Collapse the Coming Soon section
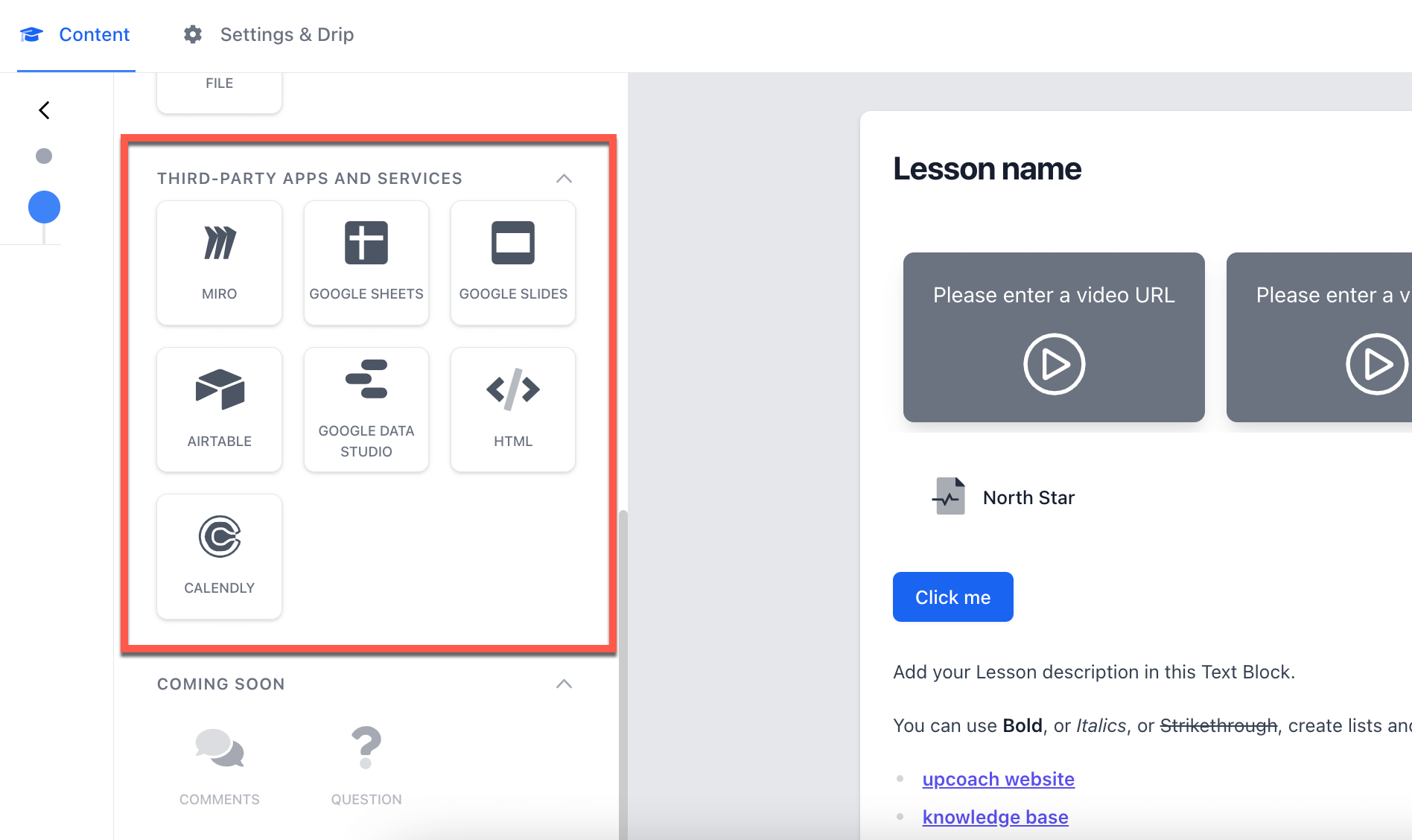The image size is (1412, 840). (x=564, y=684)
